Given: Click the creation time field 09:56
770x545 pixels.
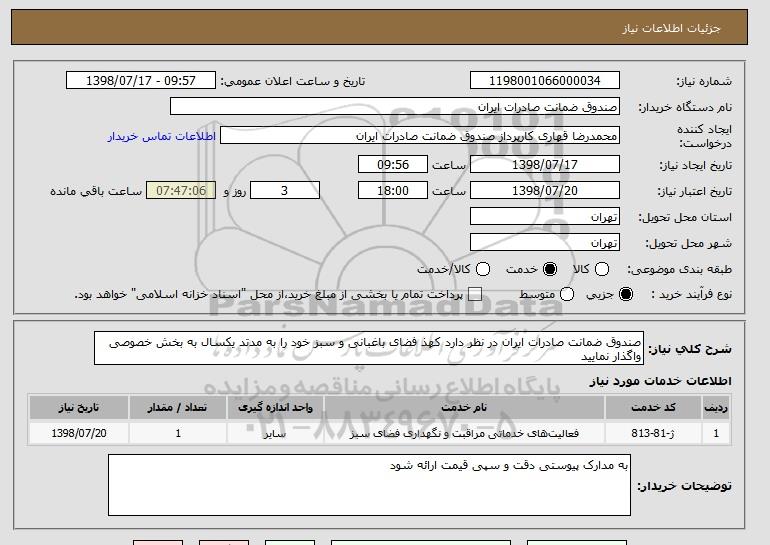Looking at the screenshot, I should pos(393,164).
